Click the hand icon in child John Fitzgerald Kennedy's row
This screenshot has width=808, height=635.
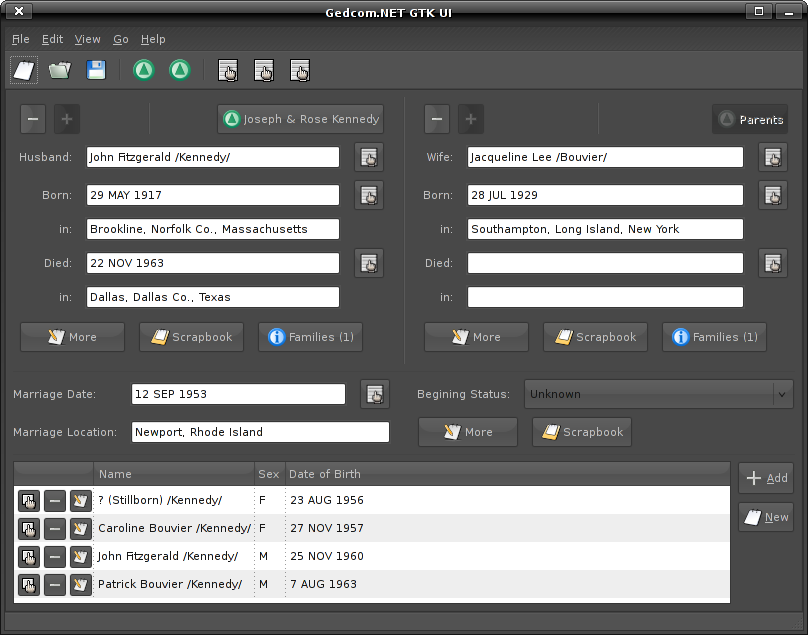click(29, 556)
